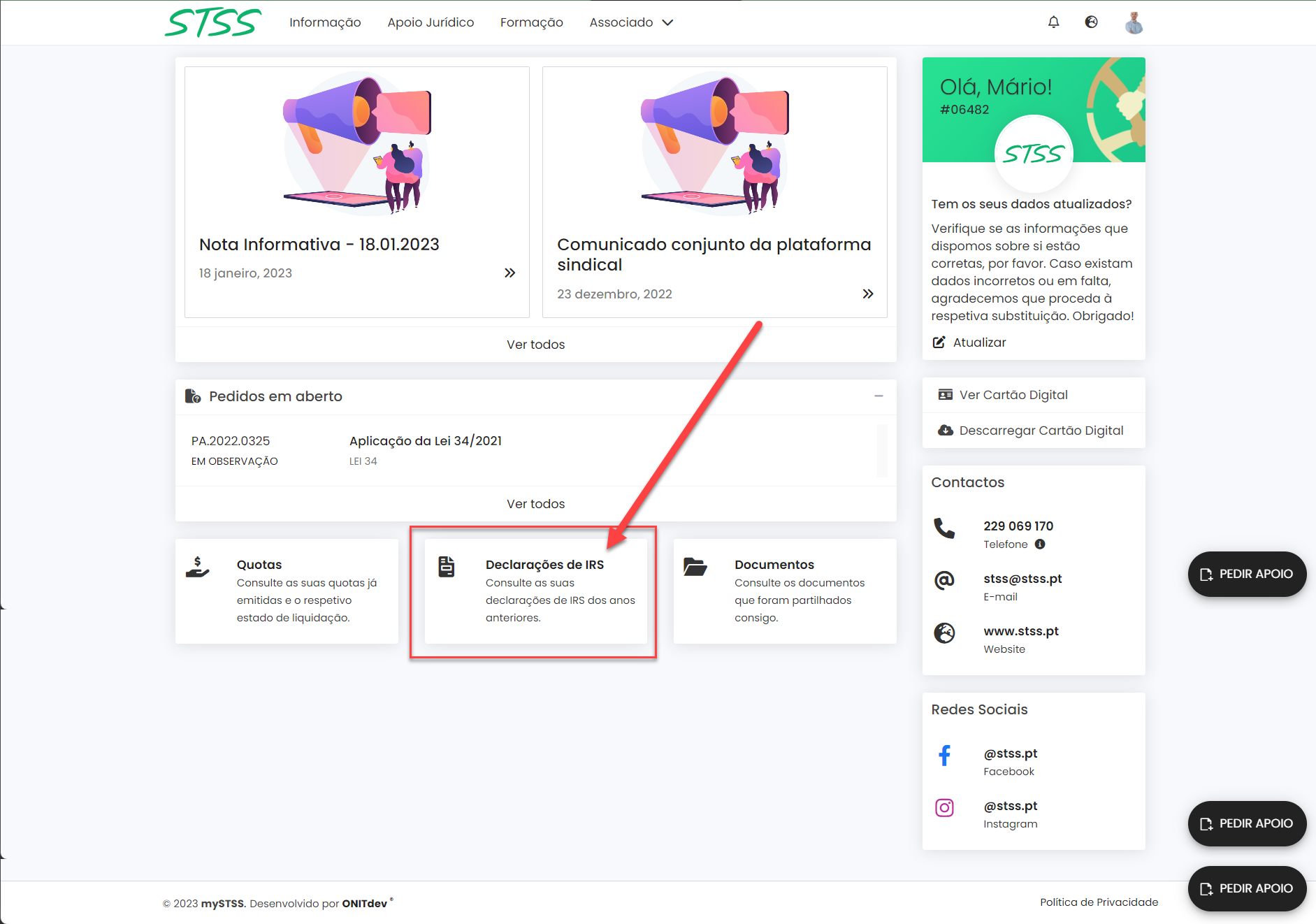The height and width of the screenshot is (924, 1316).
Task: Open Declarações de IRS card
Action: click(535, 591)
